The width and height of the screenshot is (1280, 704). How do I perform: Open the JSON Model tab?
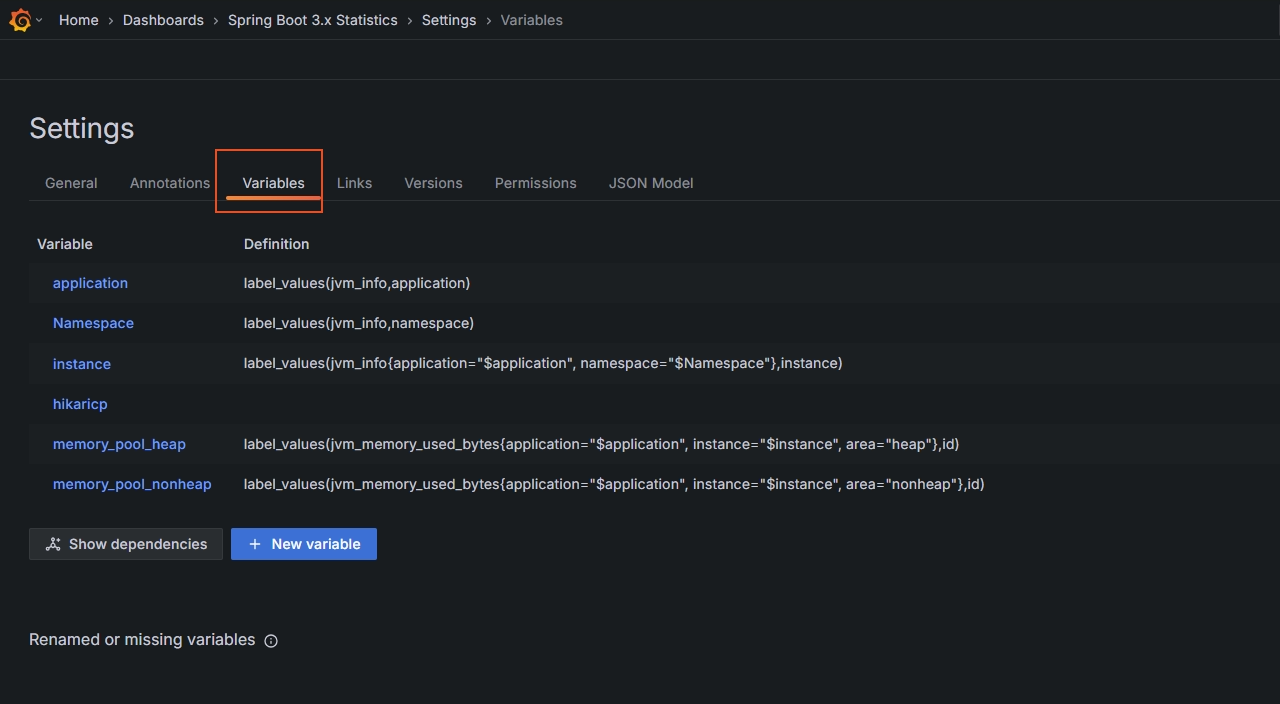(x=651, y=183)
